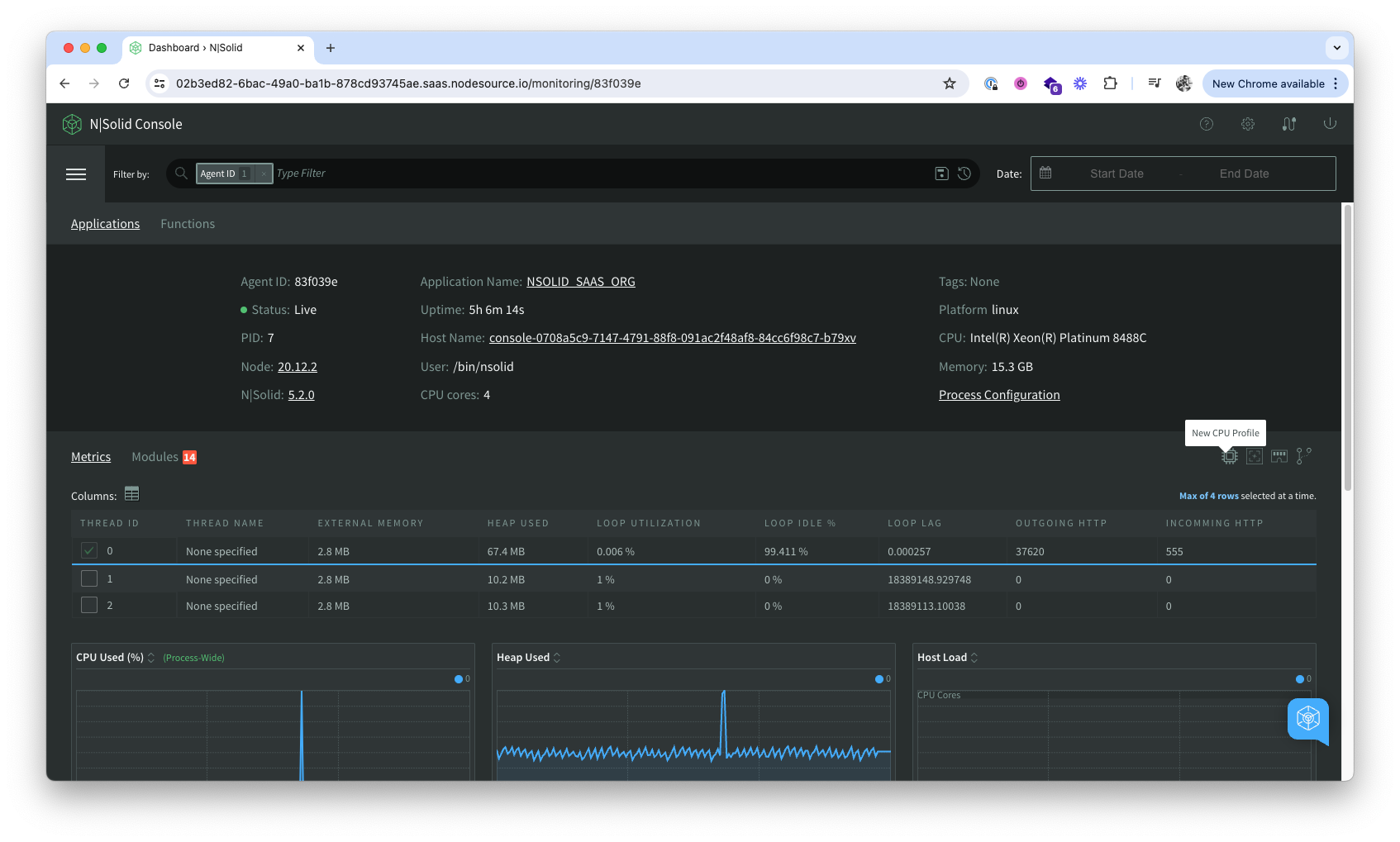Open Process Configuration link
The height and width of the screenshot is (842, 1400).
tap(999, 395)
